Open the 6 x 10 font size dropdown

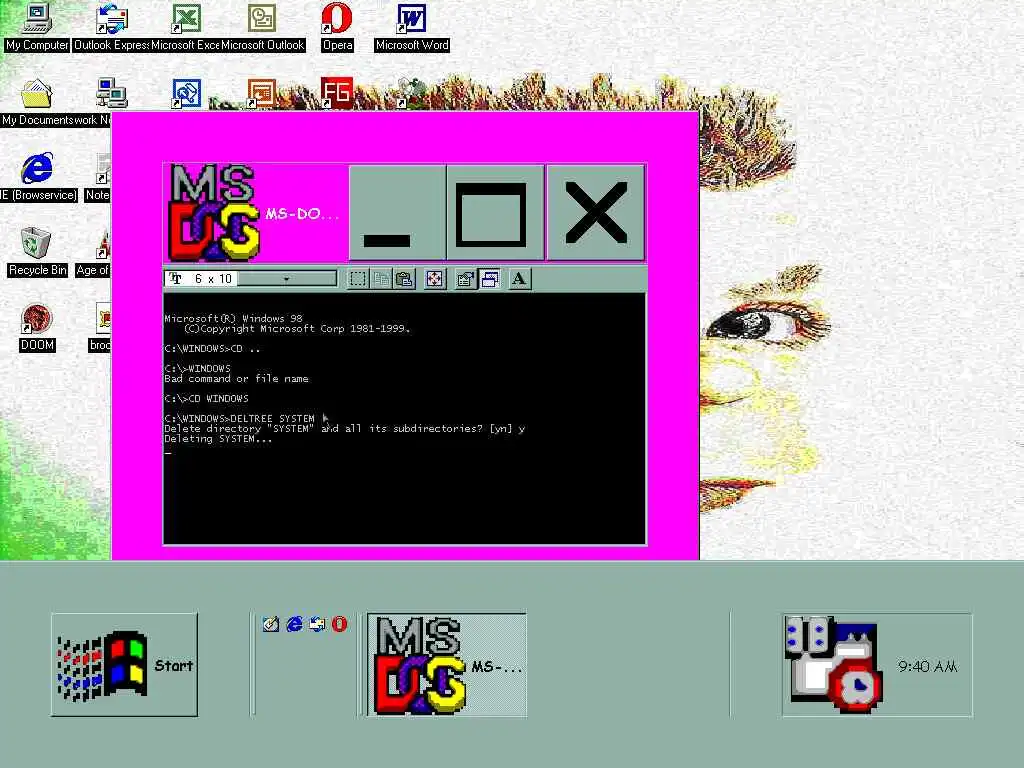[x=251, y=279]
